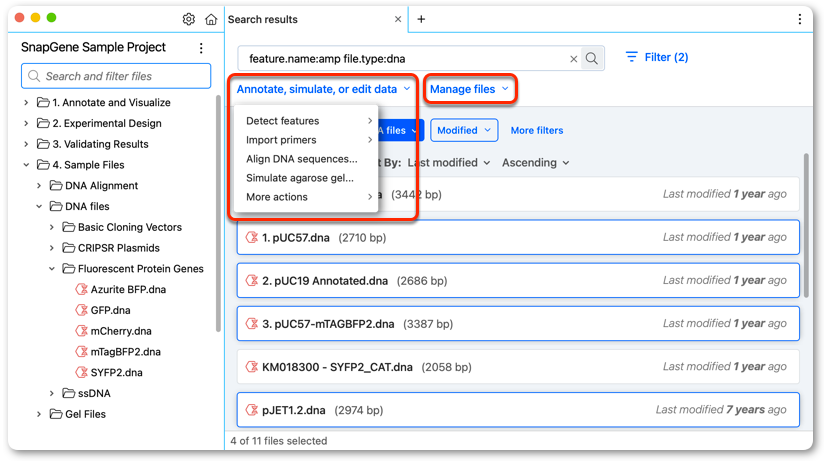Select the 2. pUC19 Annotated.dna row

click(518, 280)
